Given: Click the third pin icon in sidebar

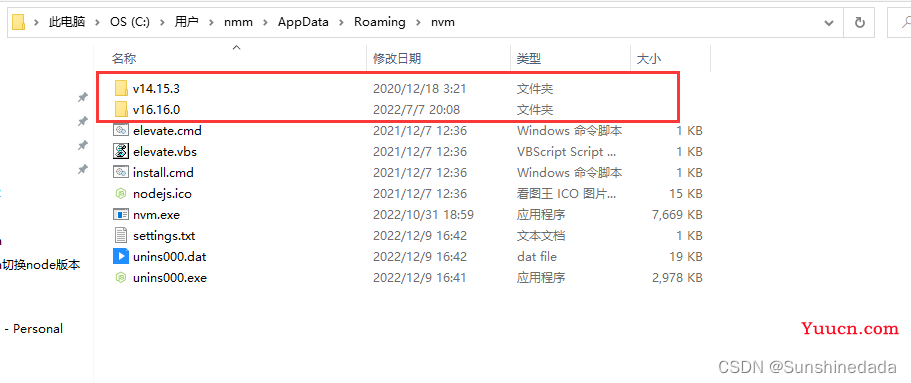Looking at the screenshot, I should click(x=83, y=145).
